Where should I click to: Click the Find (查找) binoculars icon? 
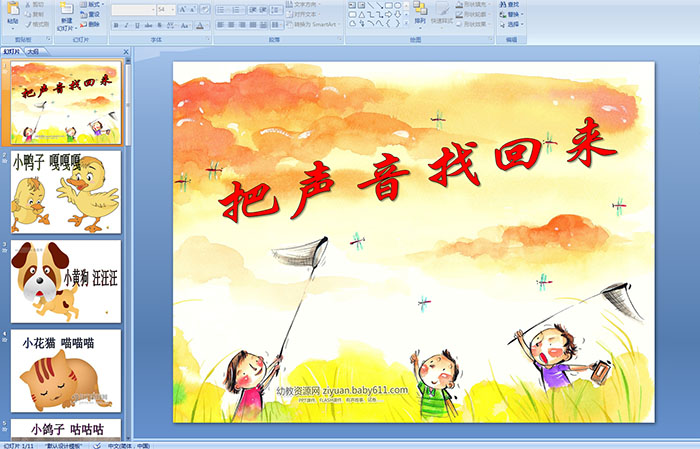pyautogui.click(x=503, y=4)
